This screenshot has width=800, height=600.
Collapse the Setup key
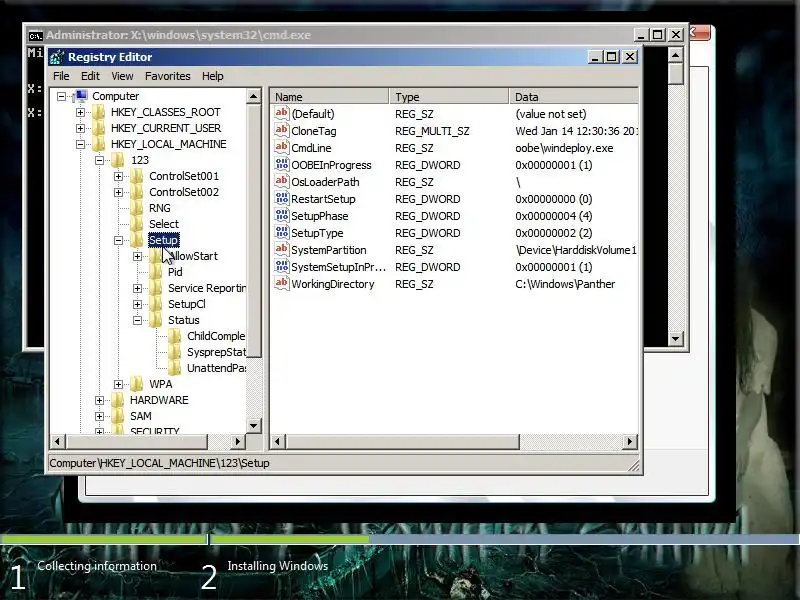click(118, 240)
